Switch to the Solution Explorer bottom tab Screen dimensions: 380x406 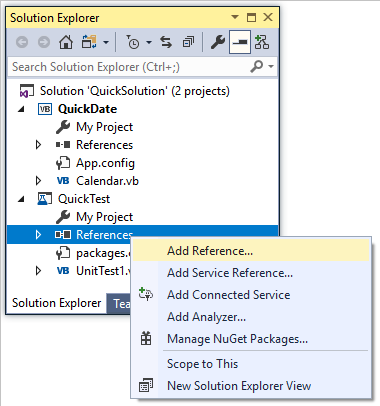pos(56,303)
